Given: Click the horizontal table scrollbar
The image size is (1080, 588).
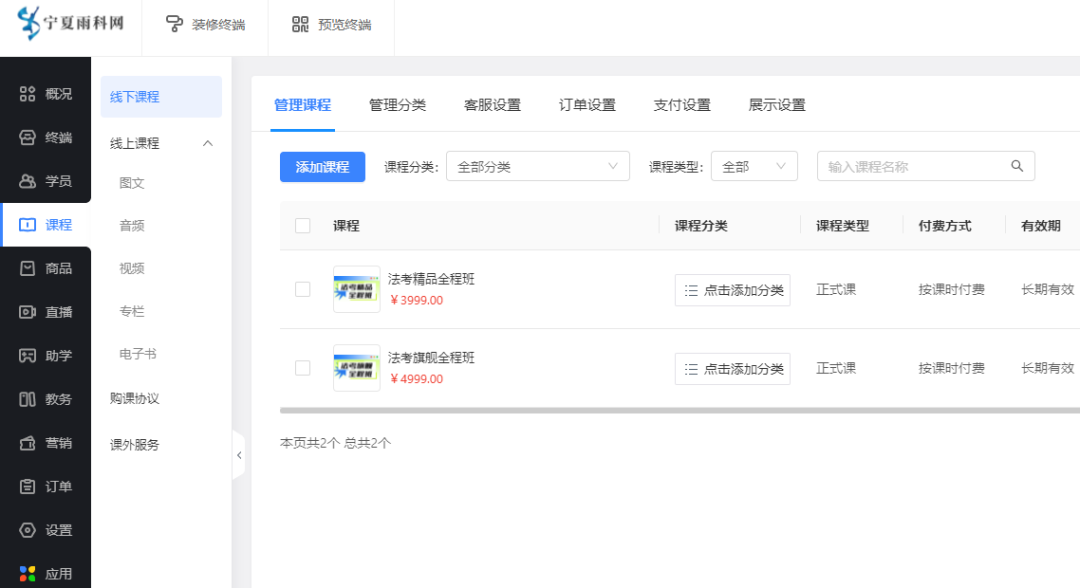Looking at the screenshot, I should click(x=680, y=410).
